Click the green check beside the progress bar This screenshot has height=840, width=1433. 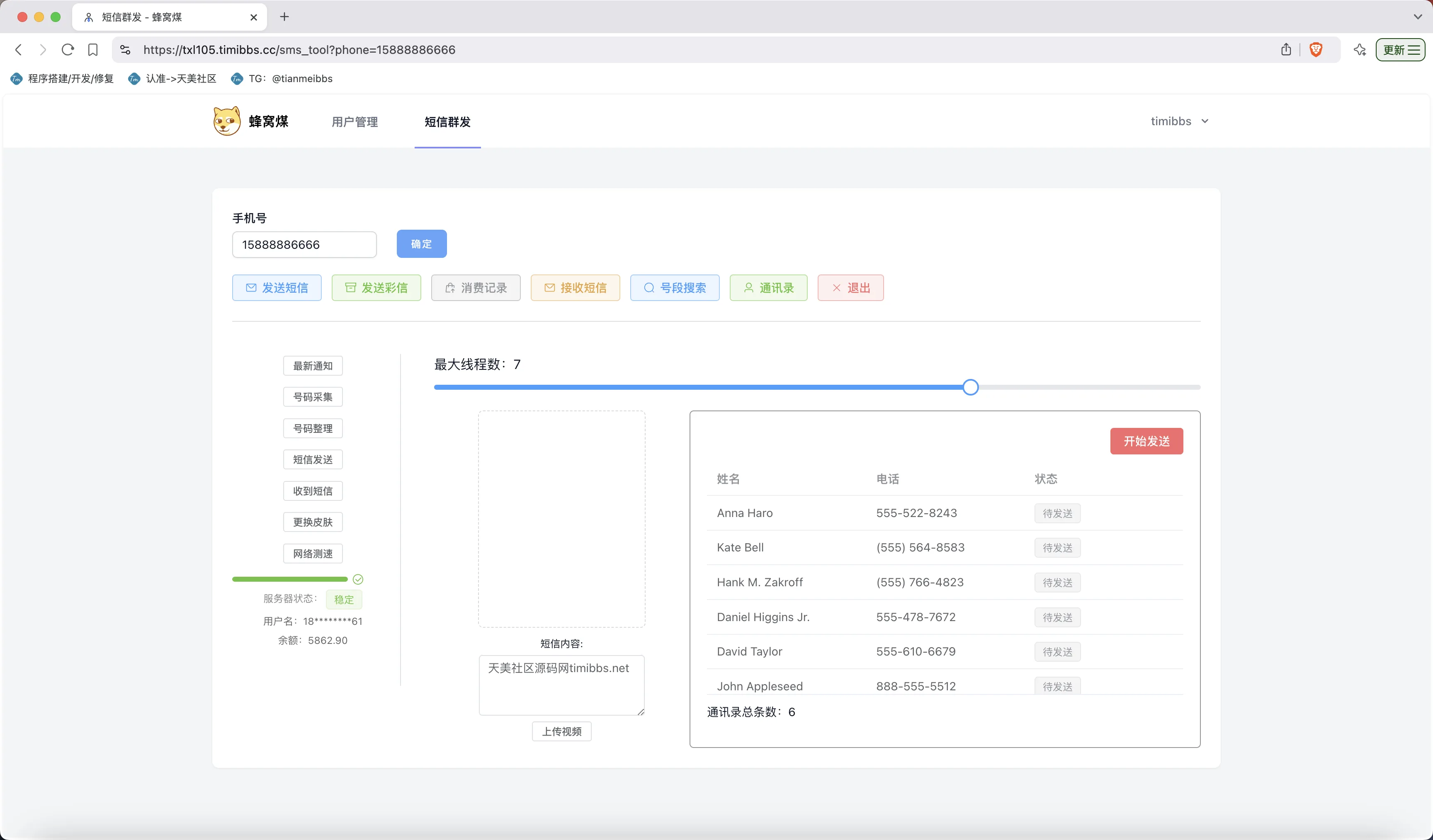click(x=358, y=579)
